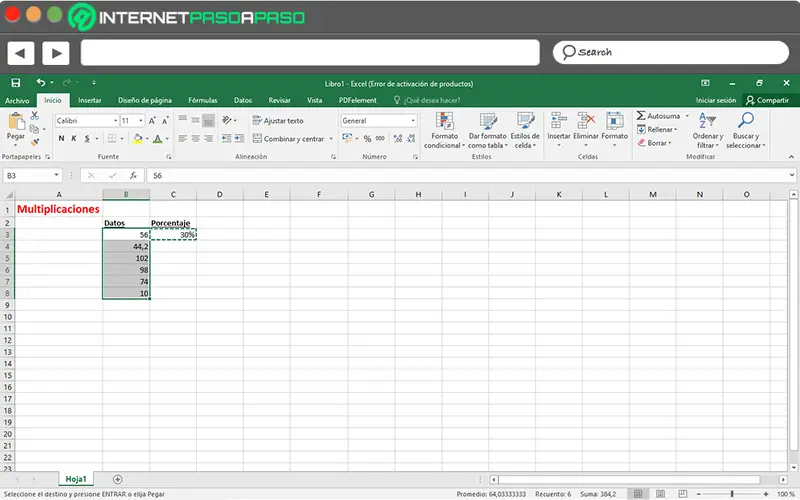Image resolution: width=800 pixels, height=500 pixels.
Task: Open Dar formato como tabla
Action: tap(487, 131)
